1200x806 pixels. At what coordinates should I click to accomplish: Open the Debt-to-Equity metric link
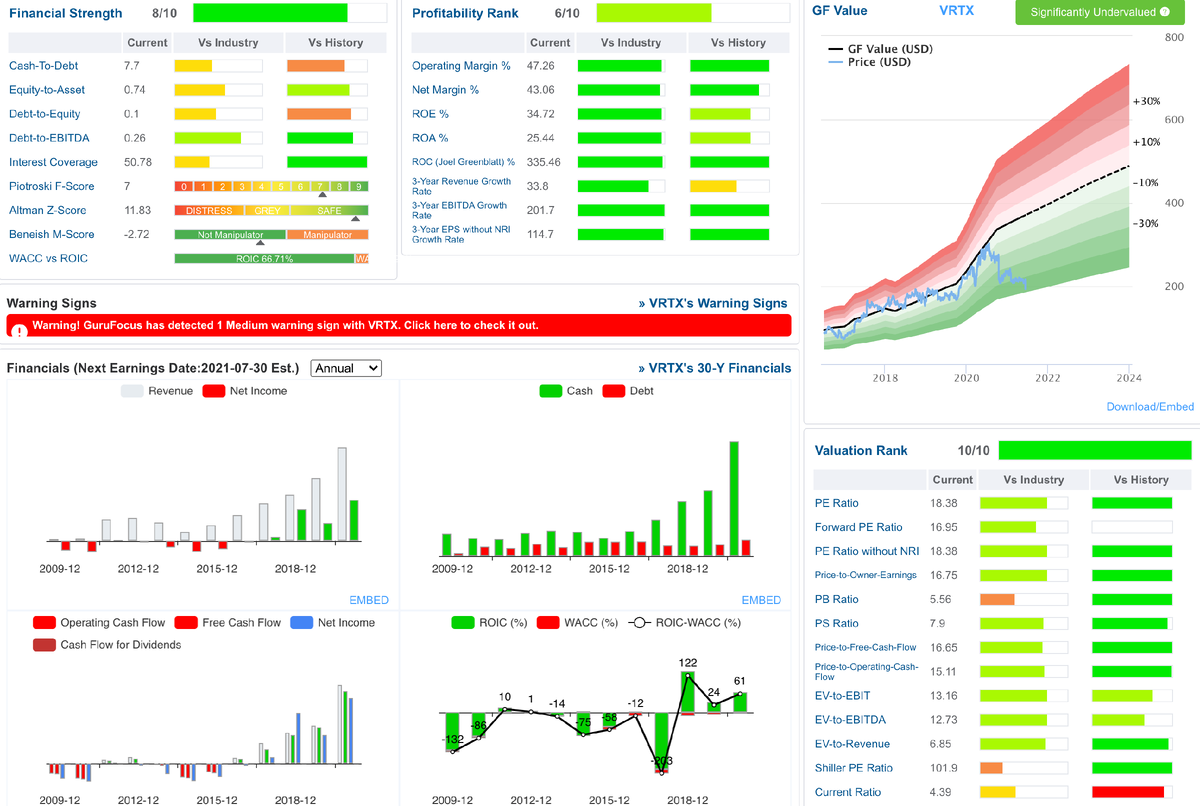[x=45, y=114]
